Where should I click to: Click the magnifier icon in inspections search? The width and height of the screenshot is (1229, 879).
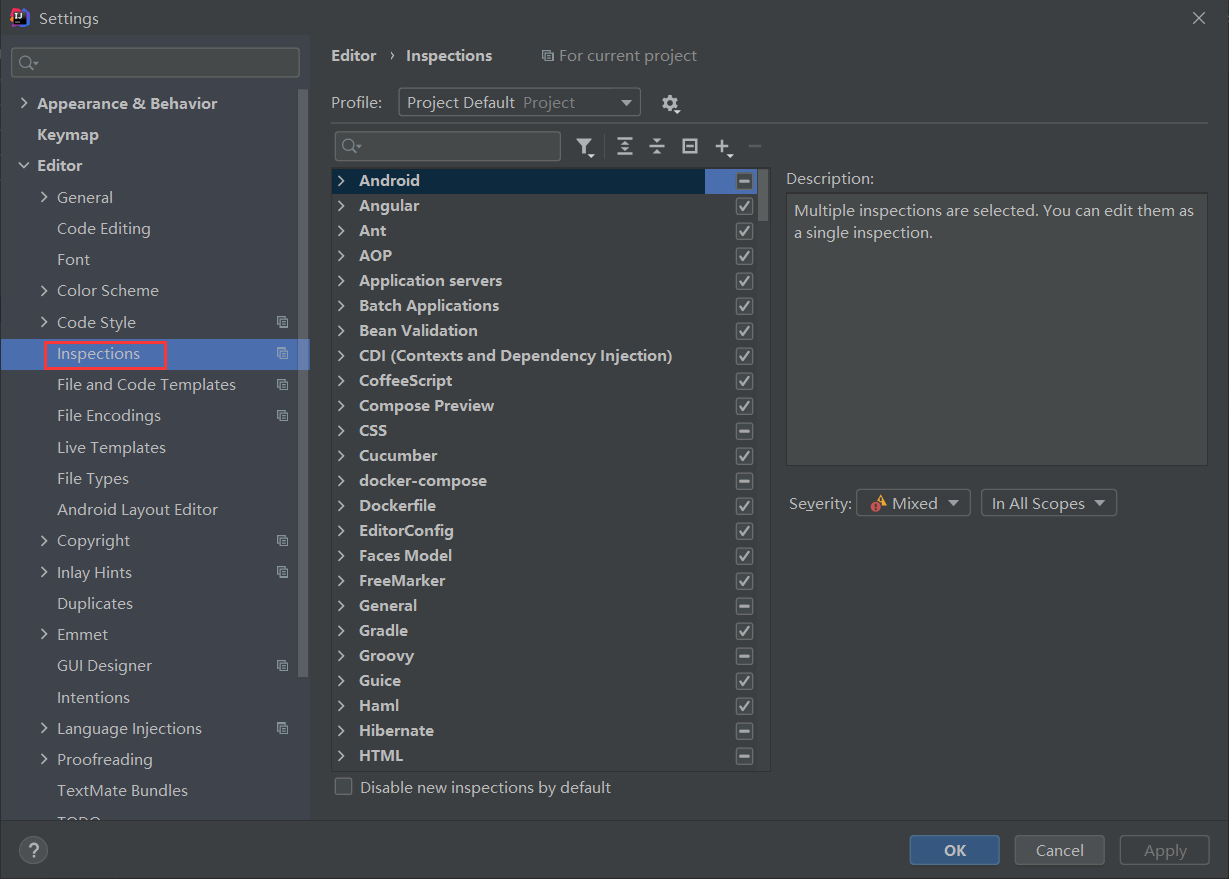(351, 146)
